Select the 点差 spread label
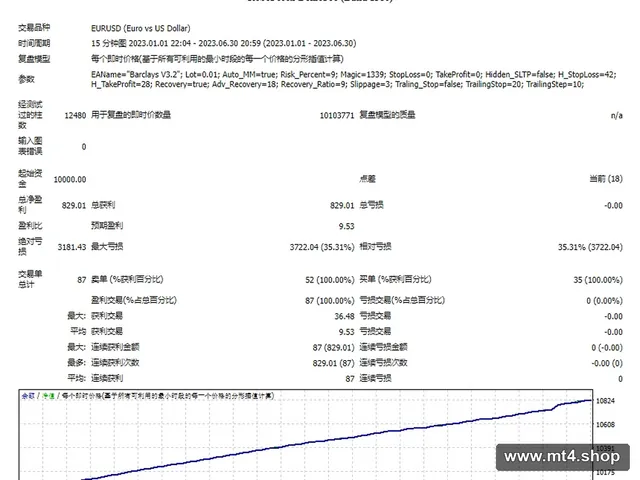 (x=367, y=179)
